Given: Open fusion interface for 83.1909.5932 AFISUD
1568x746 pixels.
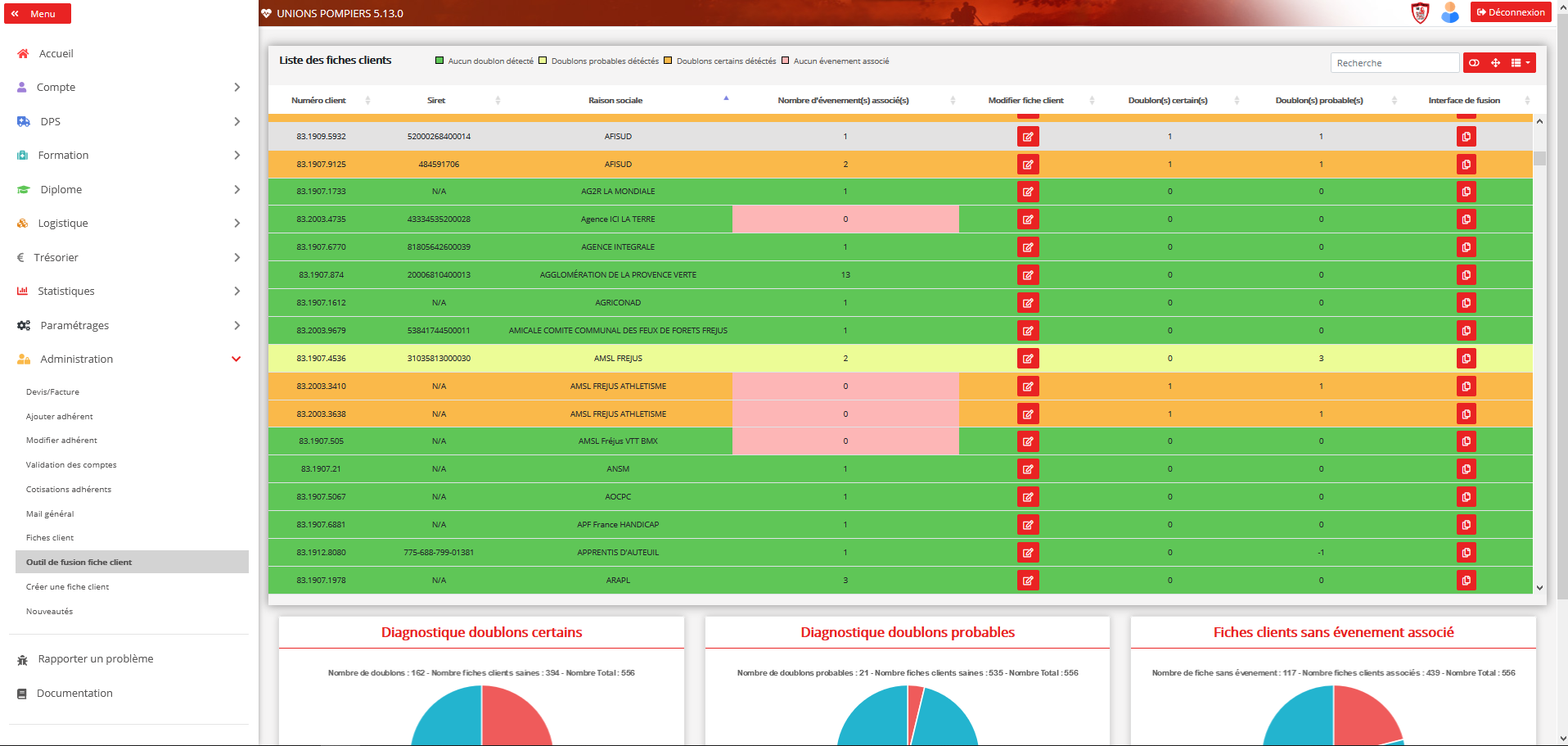Looking at the screenshot, I should pos(1466,137).
